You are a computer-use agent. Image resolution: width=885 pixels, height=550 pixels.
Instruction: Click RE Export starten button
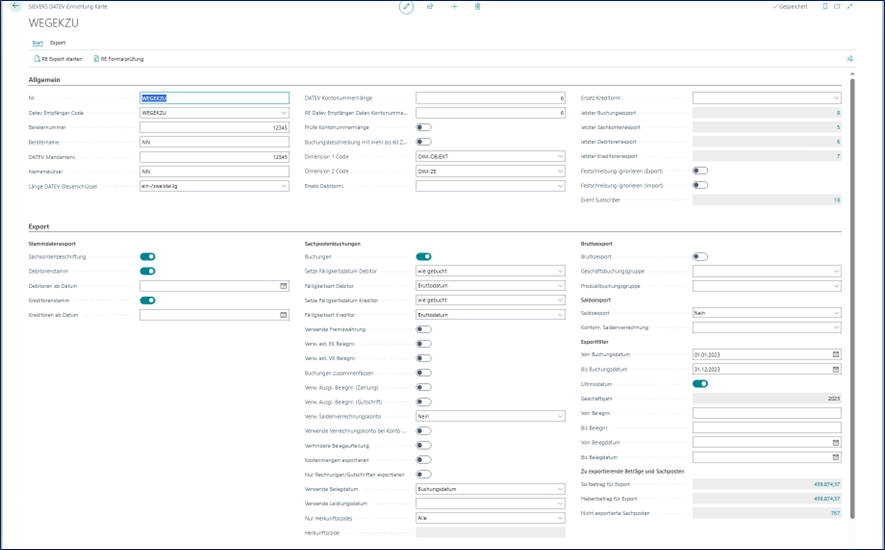59,60
